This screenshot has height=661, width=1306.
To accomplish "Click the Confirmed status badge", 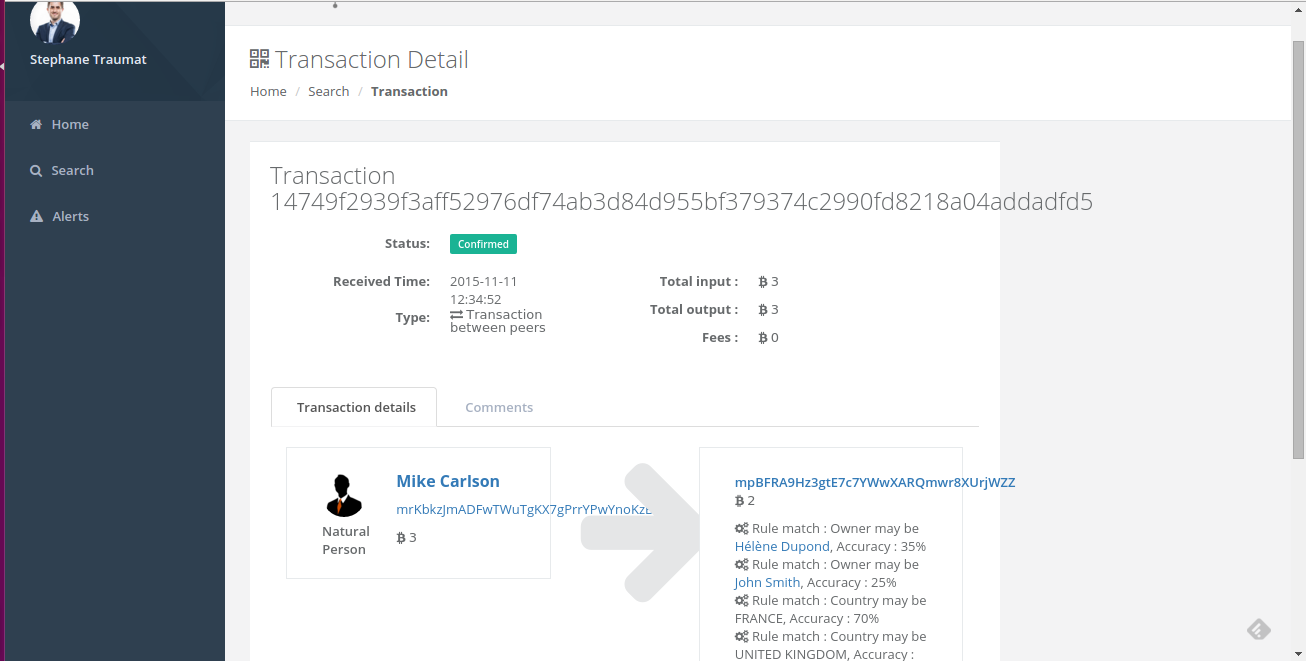I will [483, 244].
